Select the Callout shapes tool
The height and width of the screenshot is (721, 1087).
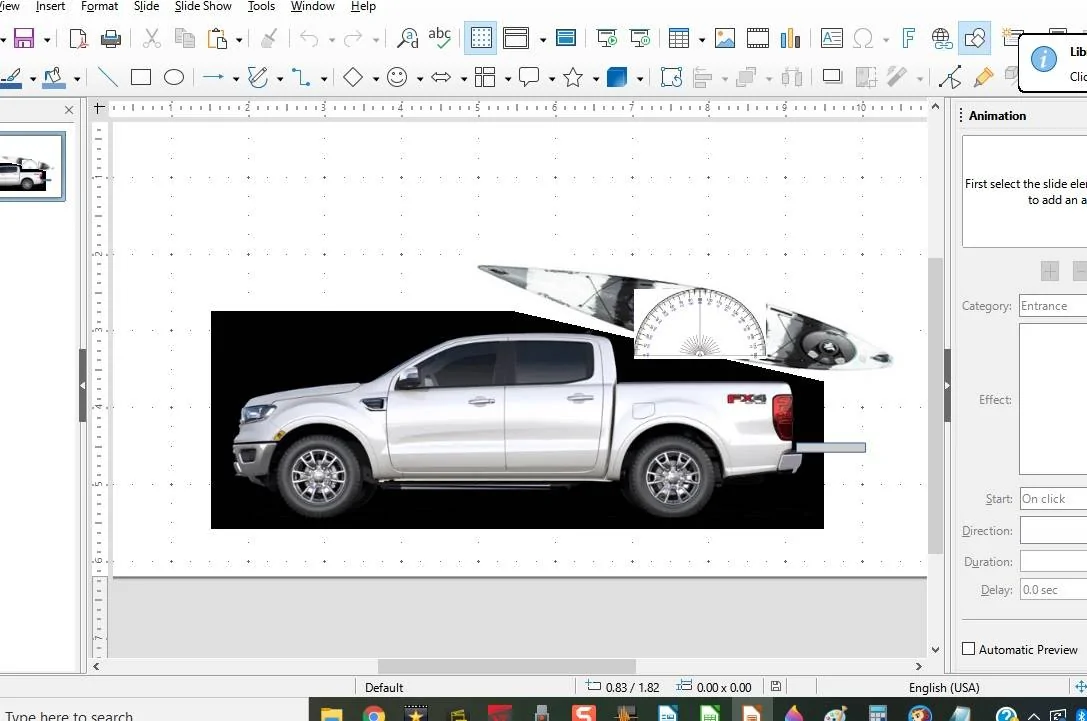pos(529,77)
